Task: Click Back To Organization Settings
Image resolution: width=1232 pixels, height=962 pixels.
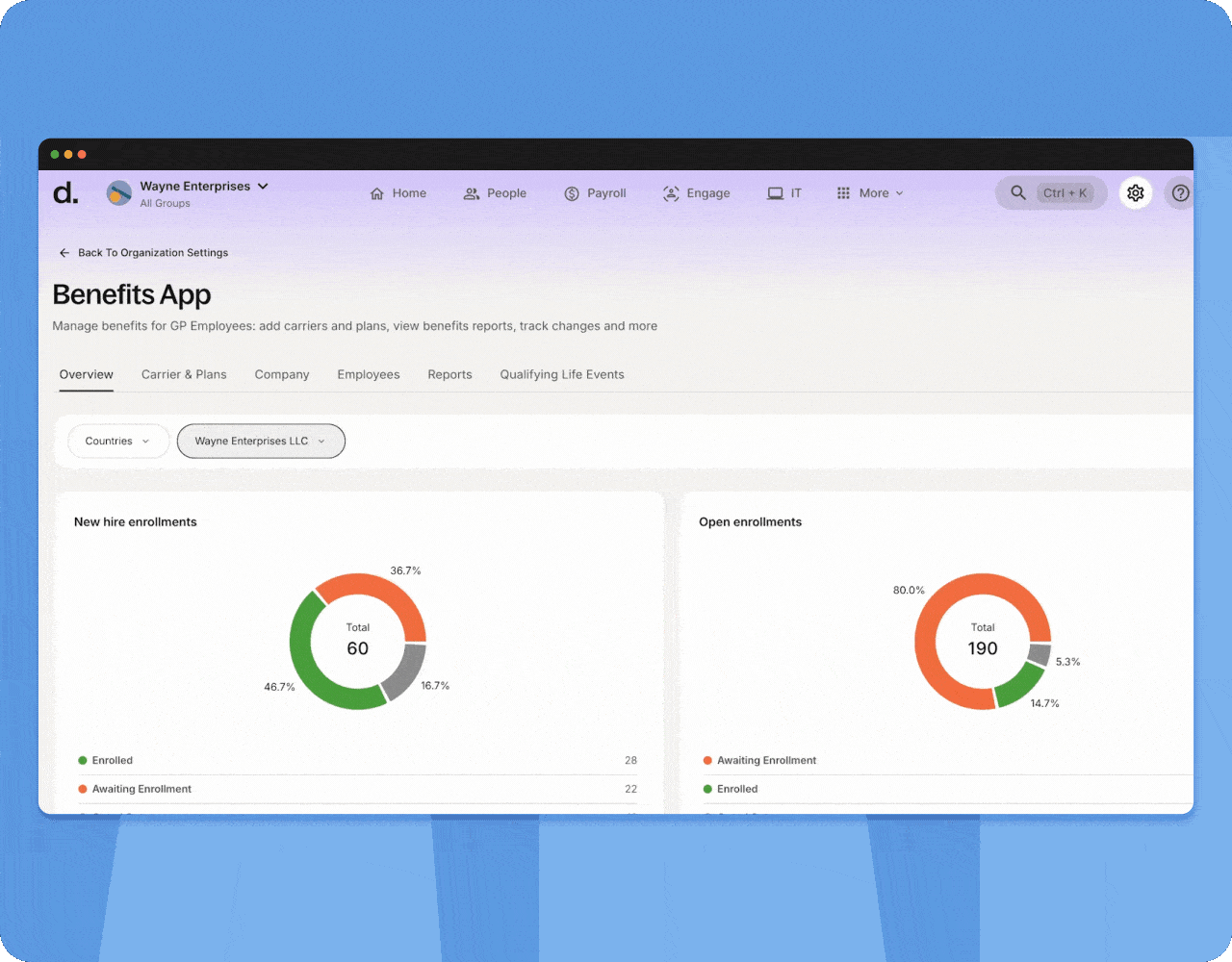Action: tap(143, 252)
